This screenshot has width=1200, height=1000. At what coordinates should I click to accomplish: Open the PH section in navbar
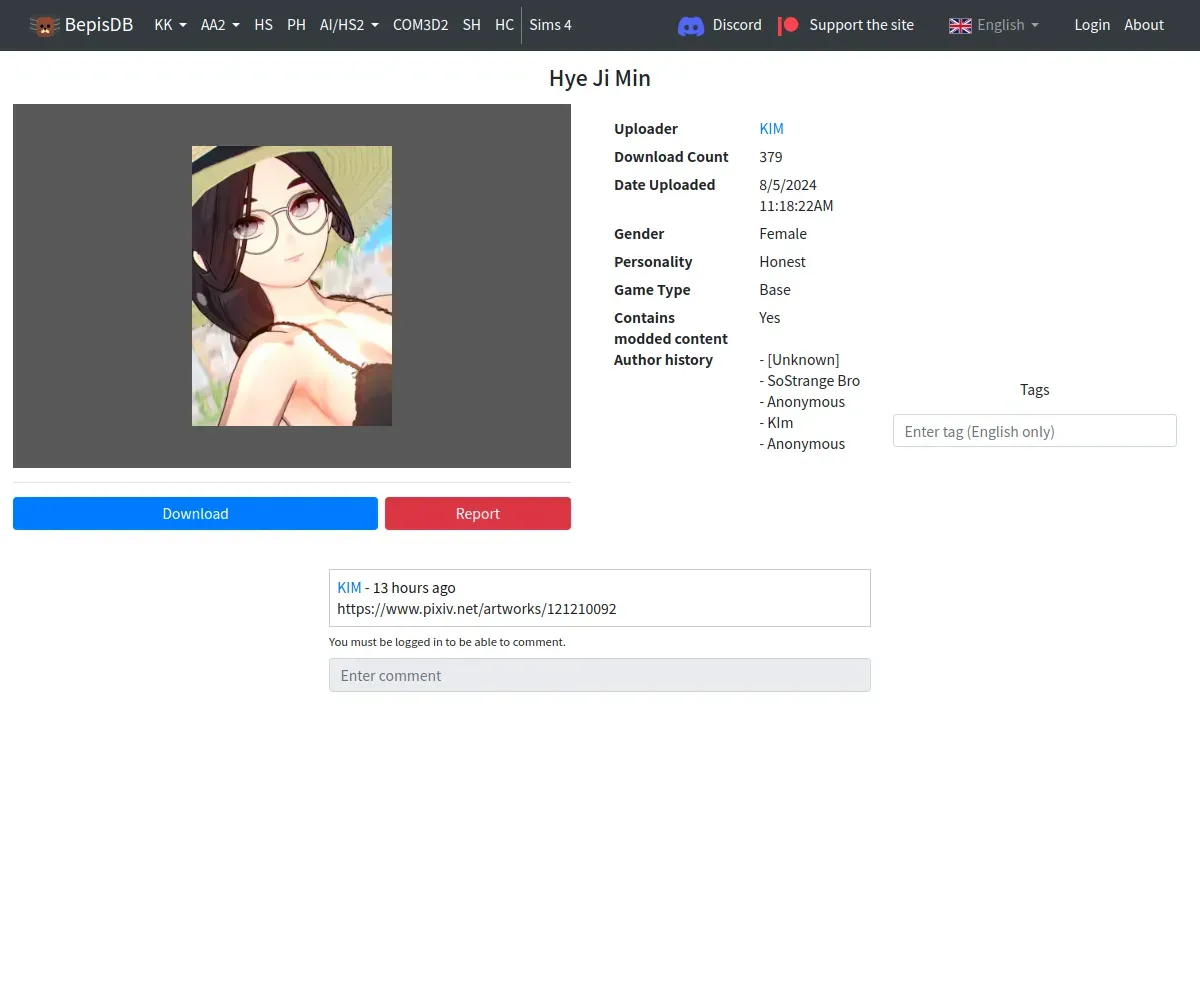point(296,25)
